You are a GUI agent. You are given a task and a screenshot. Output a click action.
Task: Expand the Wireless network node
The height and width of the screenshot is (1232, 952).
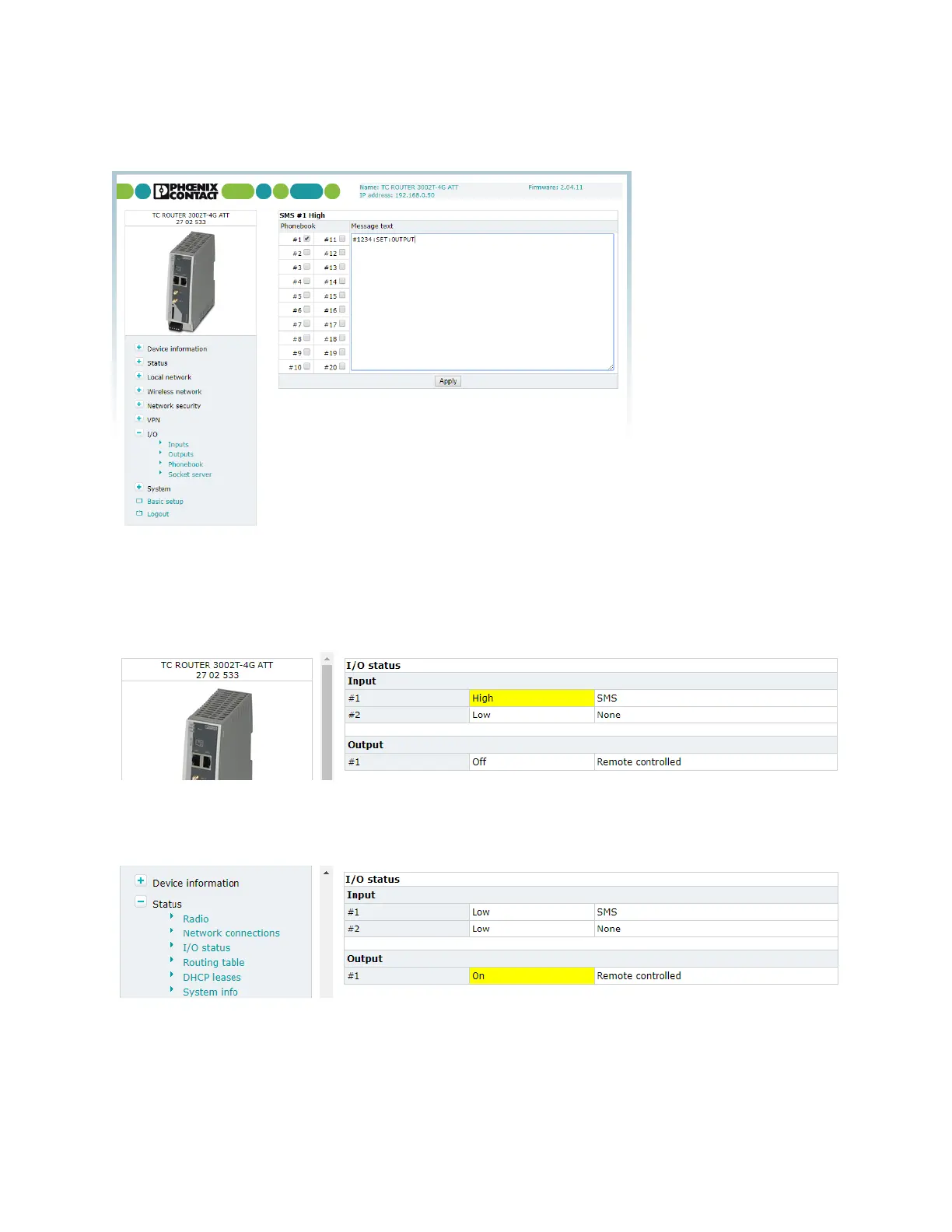point(139,390)
